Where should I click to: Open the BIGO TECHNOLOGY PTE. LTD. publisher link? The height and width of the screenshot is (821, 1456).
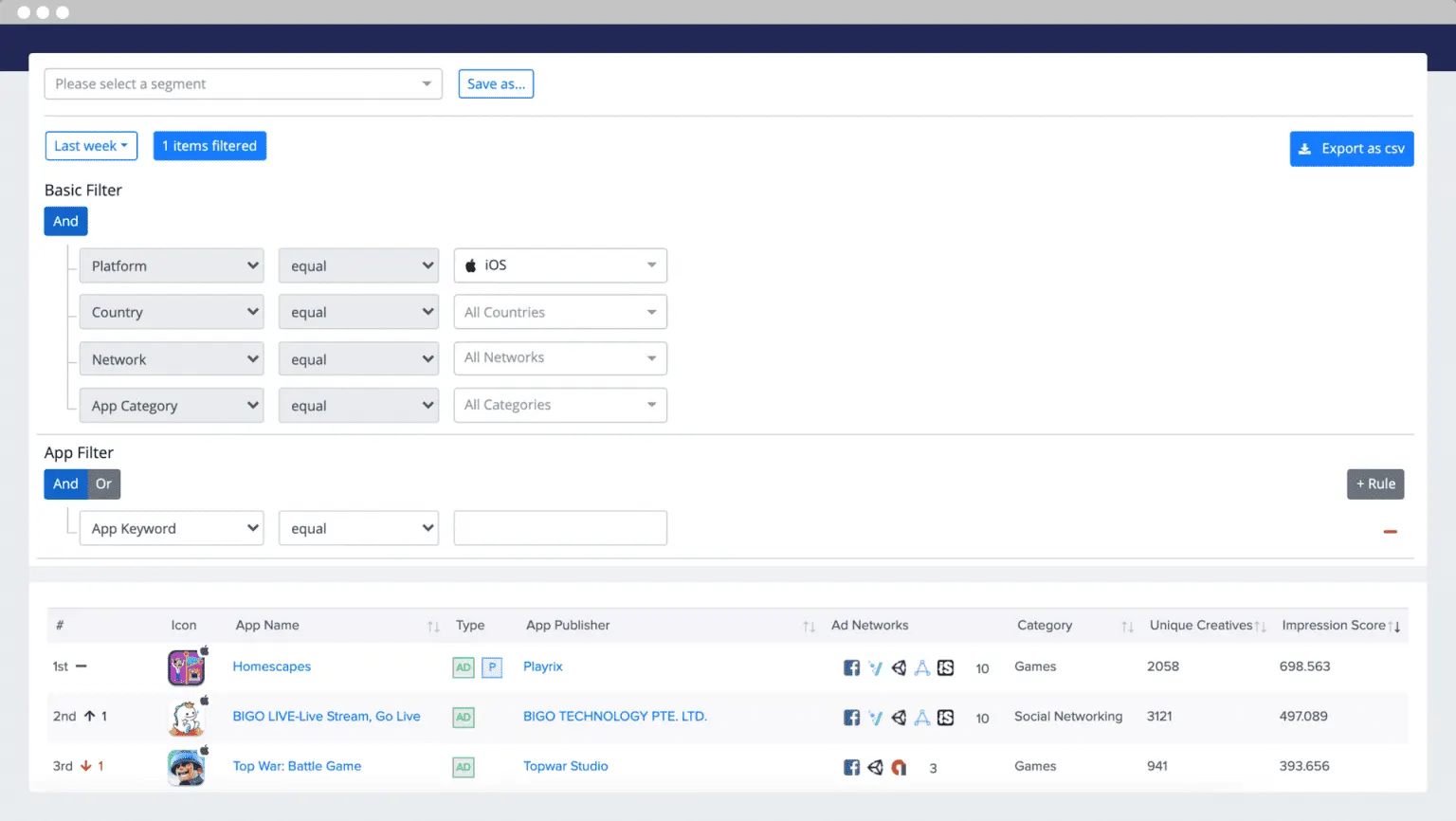point(615,716)
